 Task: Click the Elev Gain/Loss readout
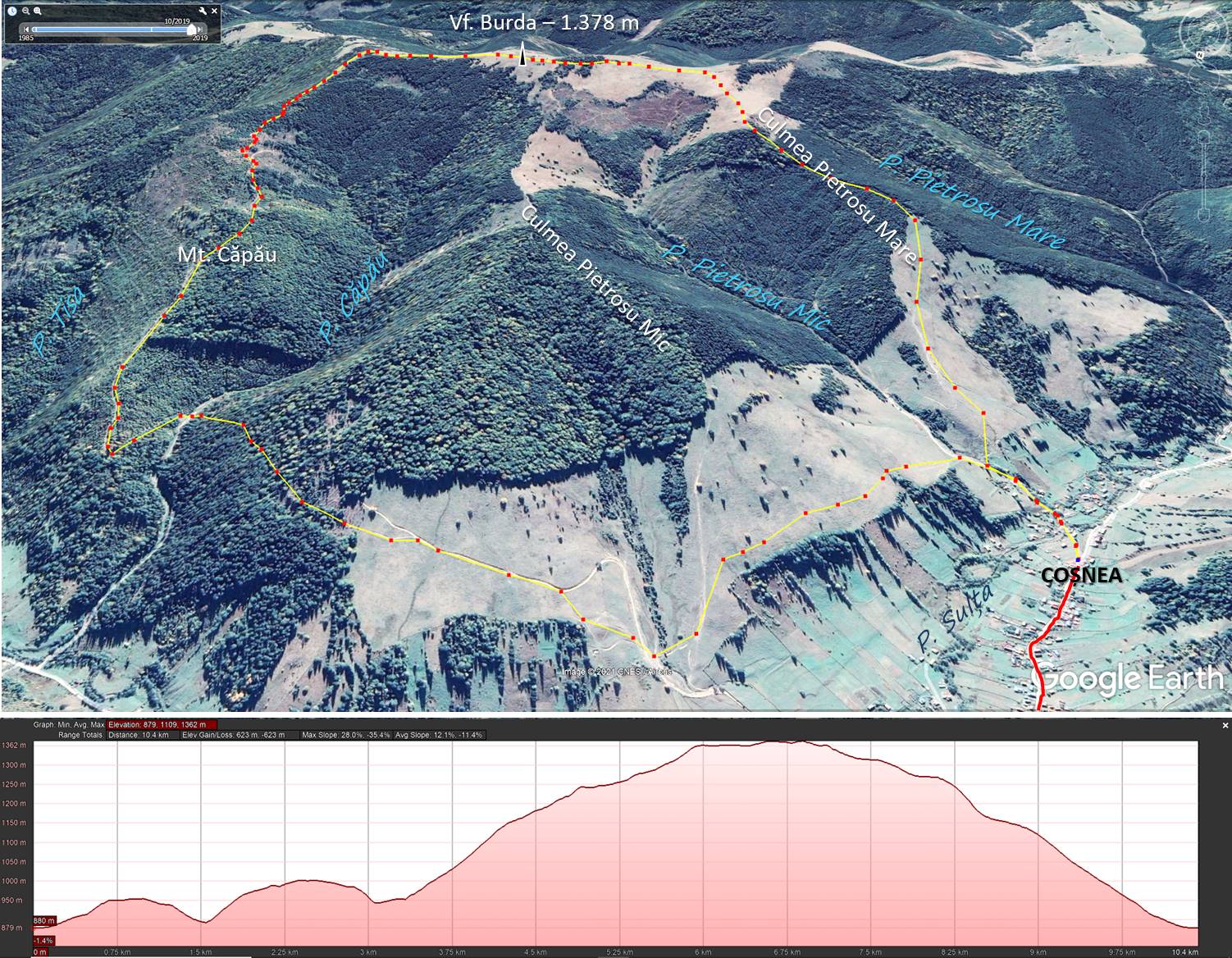[232, 735]
